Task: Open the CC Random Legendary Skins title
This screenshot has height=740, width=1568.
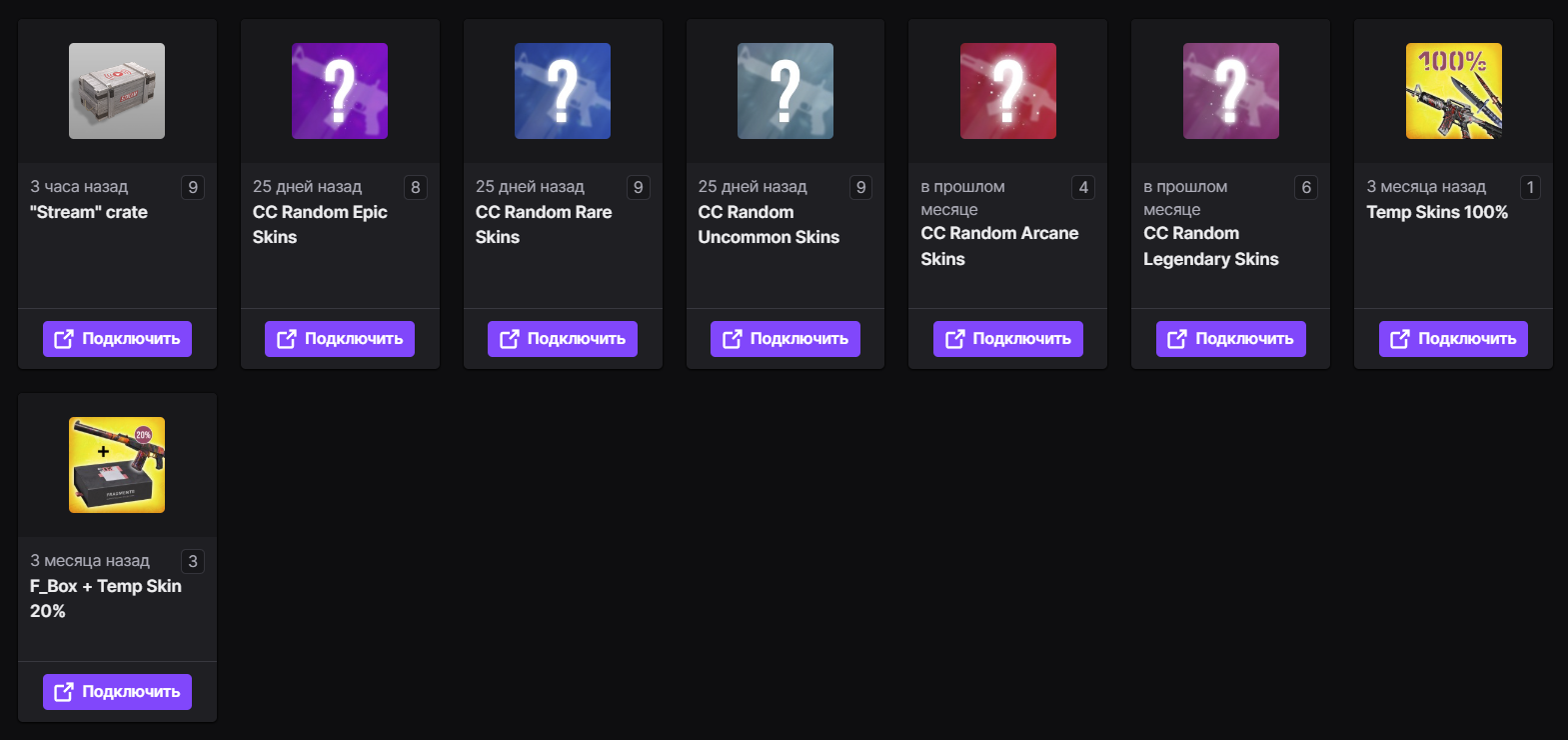Action: click(x=1211, y=246)
